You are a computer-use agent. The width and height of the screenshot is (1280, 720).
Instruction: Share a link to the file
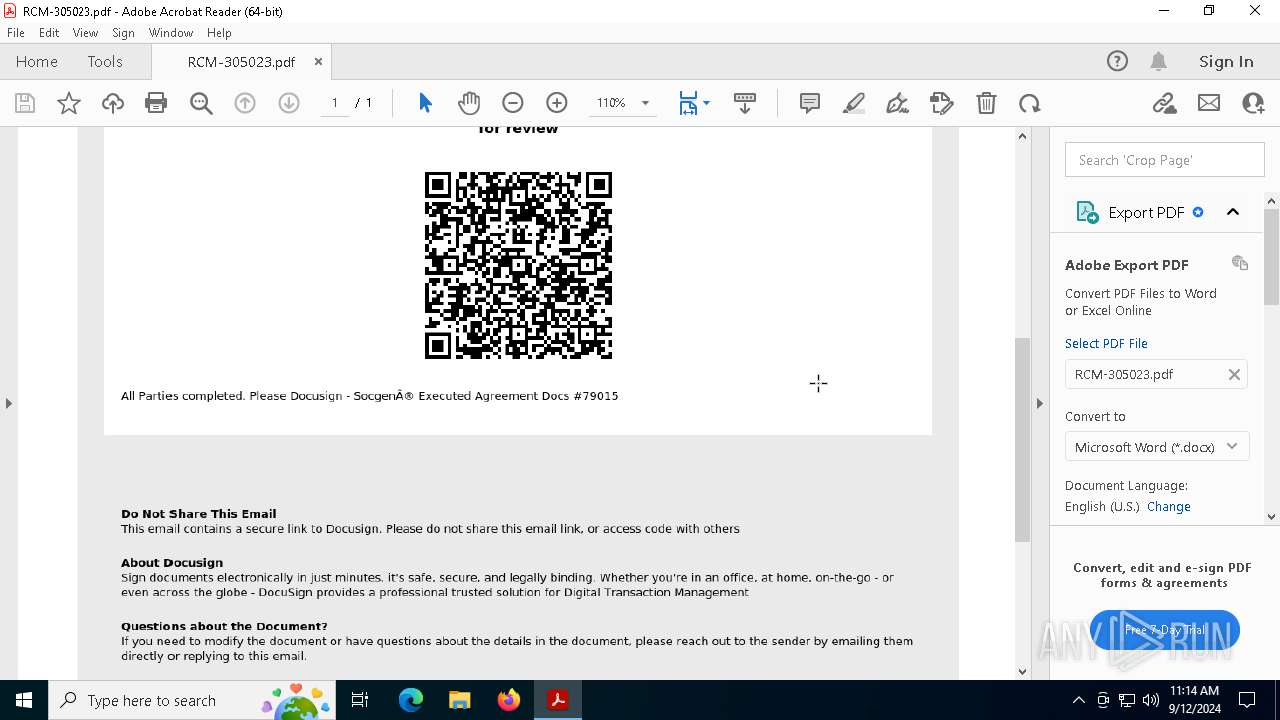[x=1164, y=103]
